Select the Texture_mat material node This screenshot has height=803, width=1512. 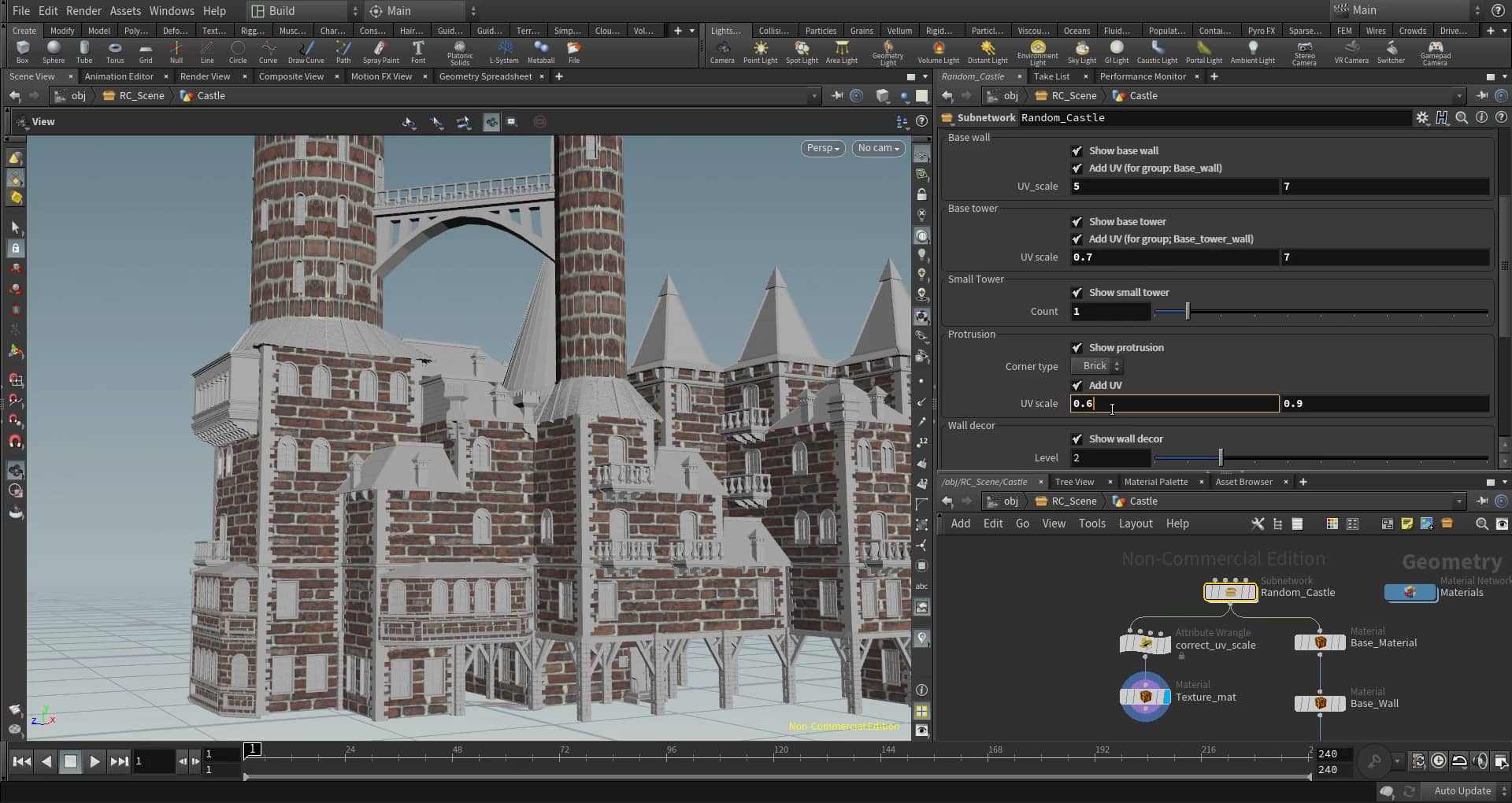1145,696
